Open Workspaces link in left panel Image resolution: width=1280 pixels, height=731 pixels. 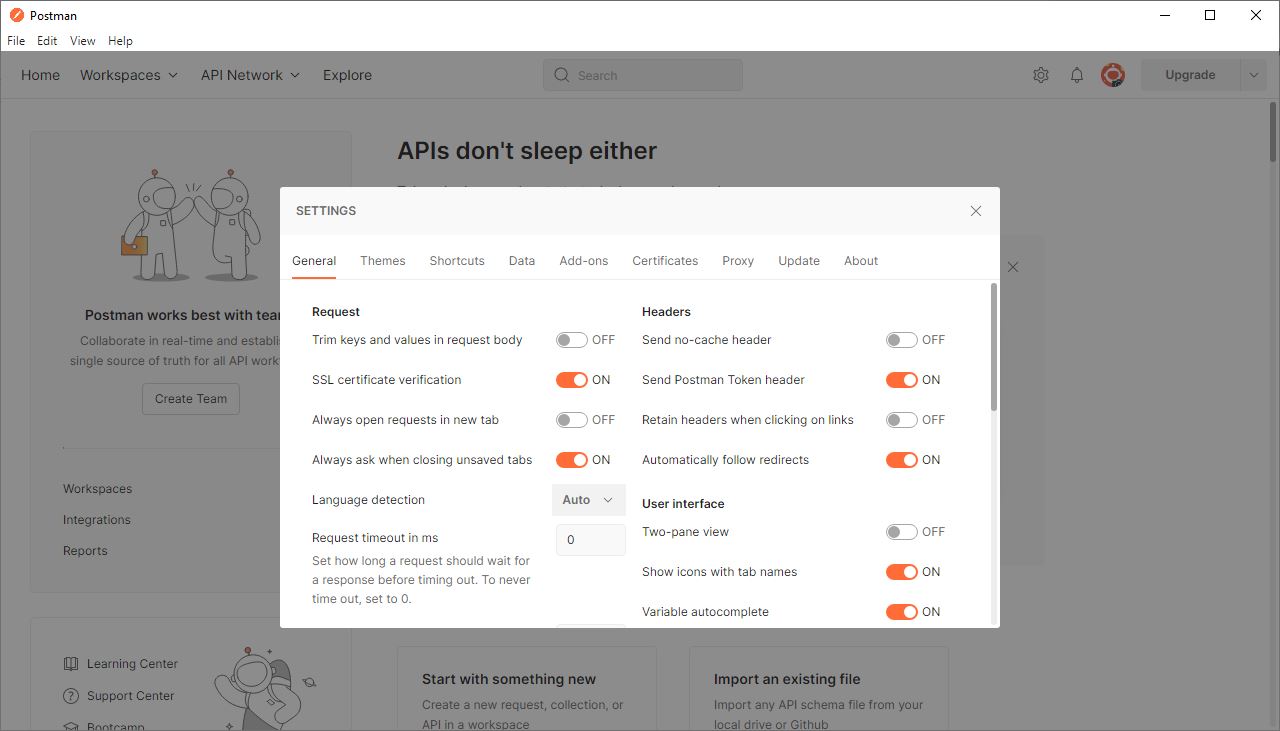[x=98, y=489]
